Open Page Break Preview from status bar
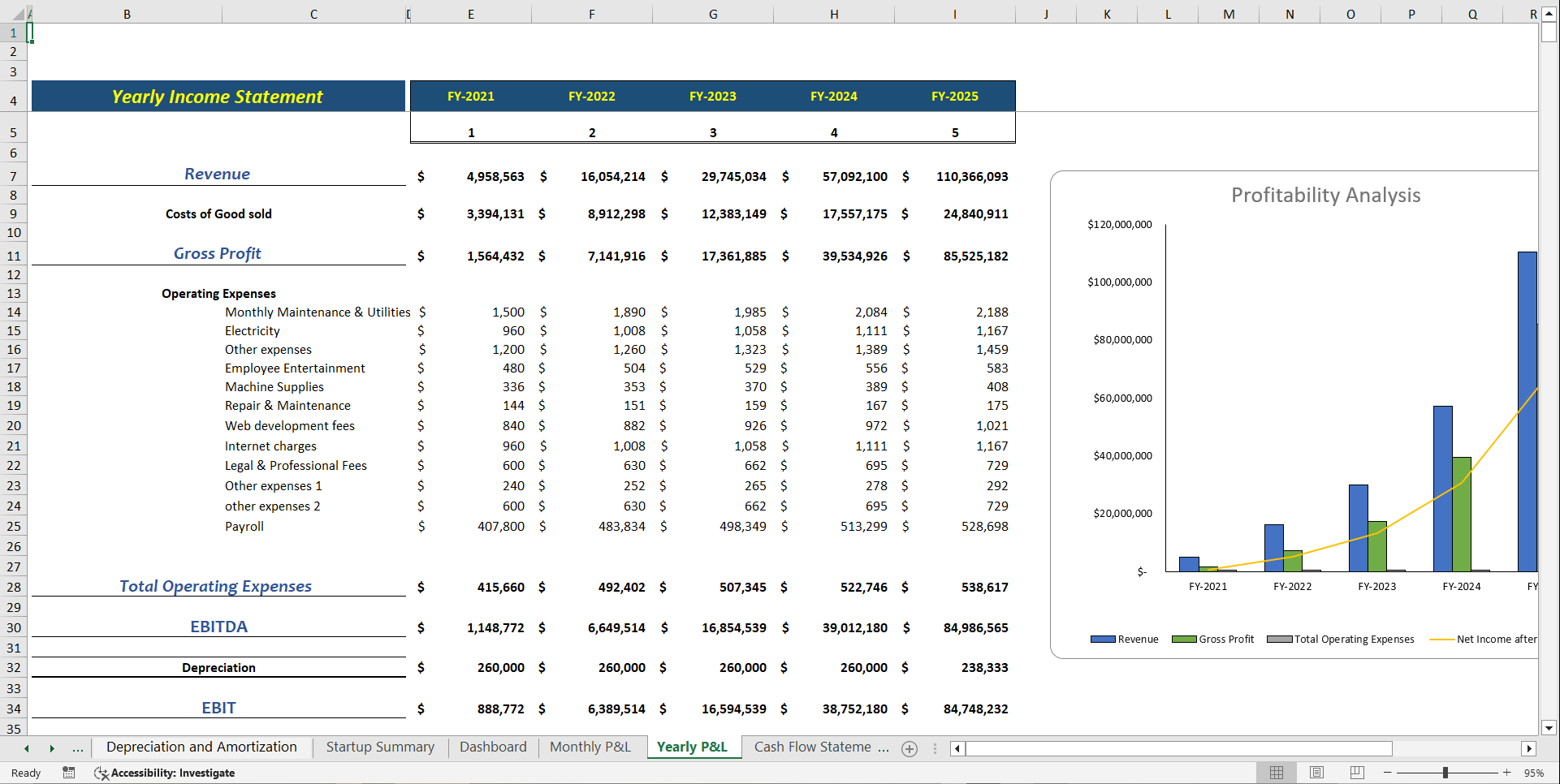1560x784 pixels. point(1356,773)
